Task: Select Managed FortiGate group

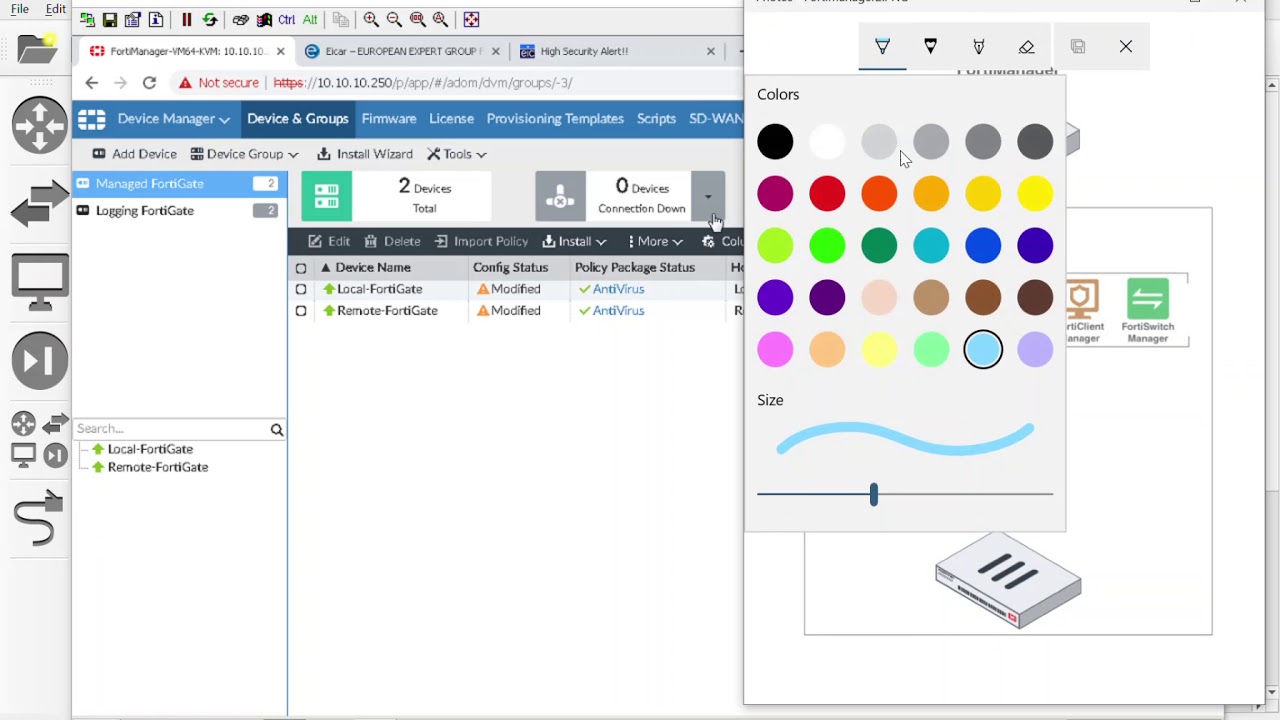Action: [x=180, y=184]
